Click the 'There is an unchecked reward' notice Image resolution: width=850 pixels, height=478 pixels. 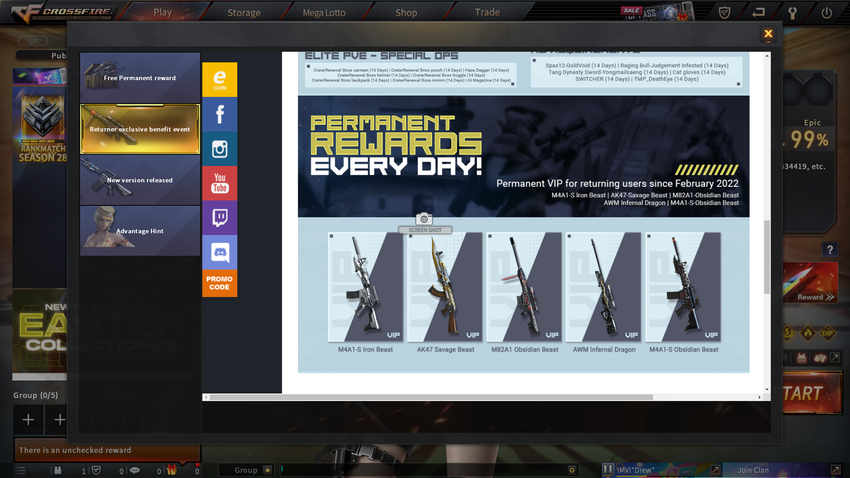pyautogui.click(x=107, y=450)
